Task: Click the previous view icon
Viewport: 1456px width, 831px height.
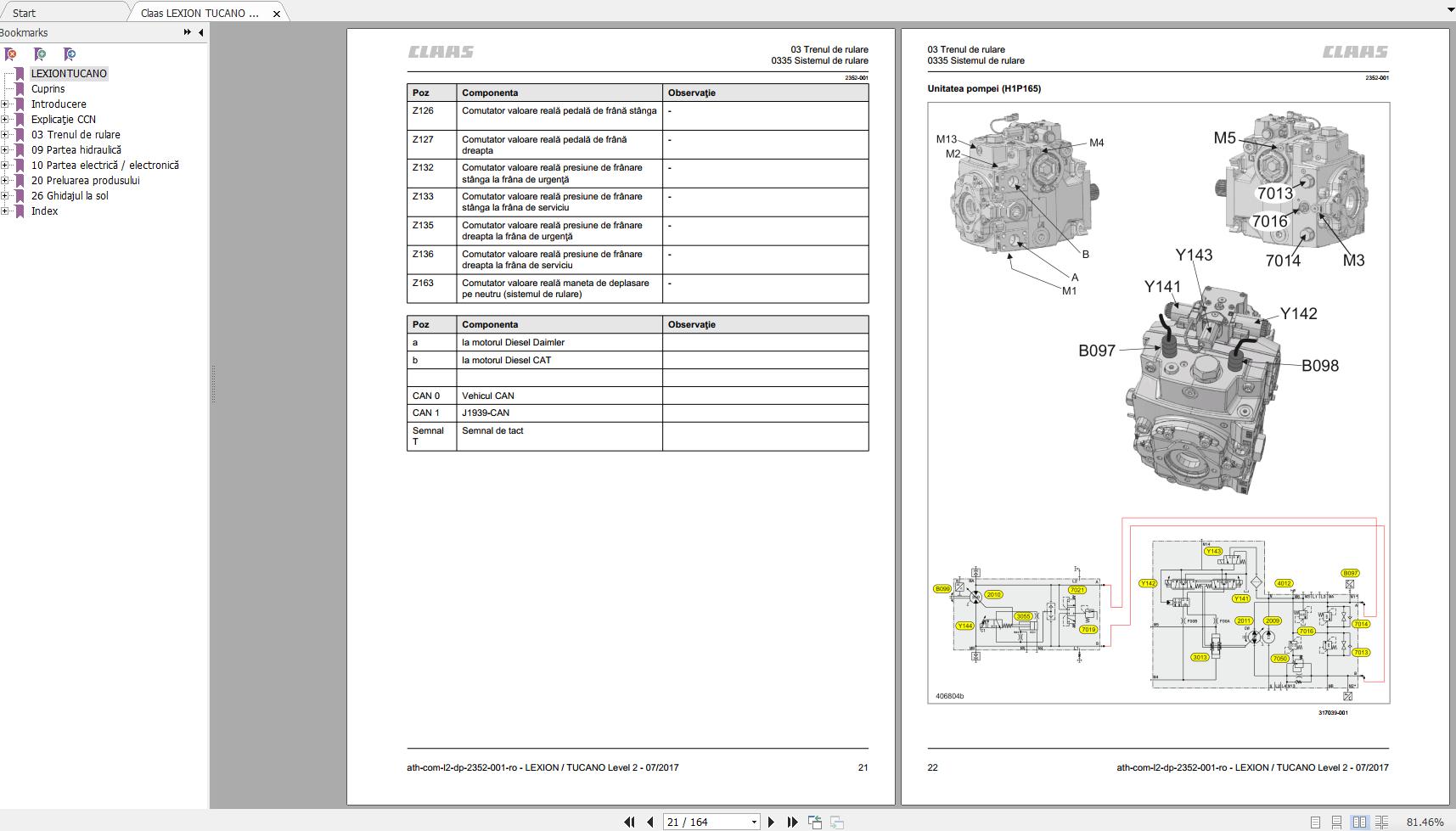Action: point(815,822)
